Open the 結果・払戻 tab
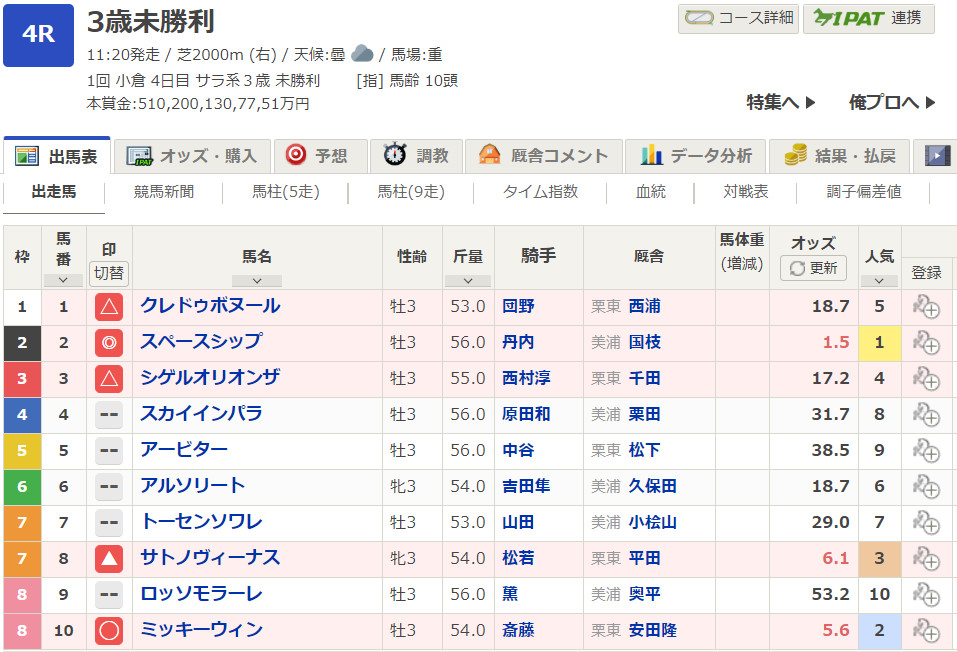 click(x=839, y=156)
